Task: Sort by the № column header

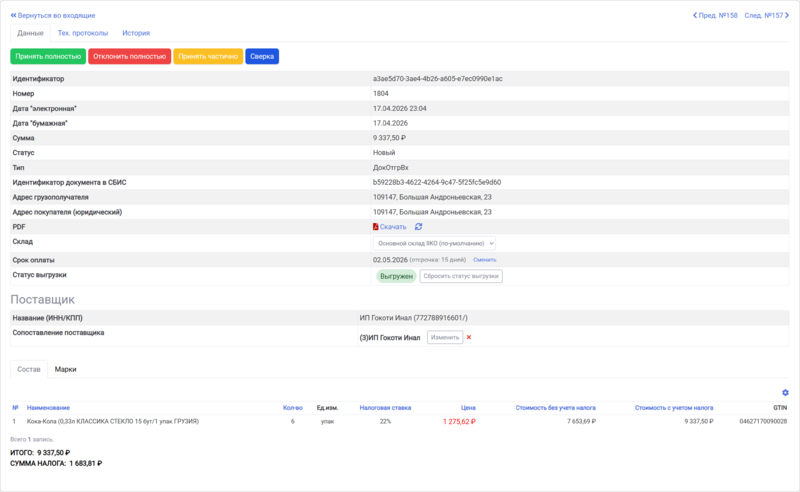Action: 15,408
